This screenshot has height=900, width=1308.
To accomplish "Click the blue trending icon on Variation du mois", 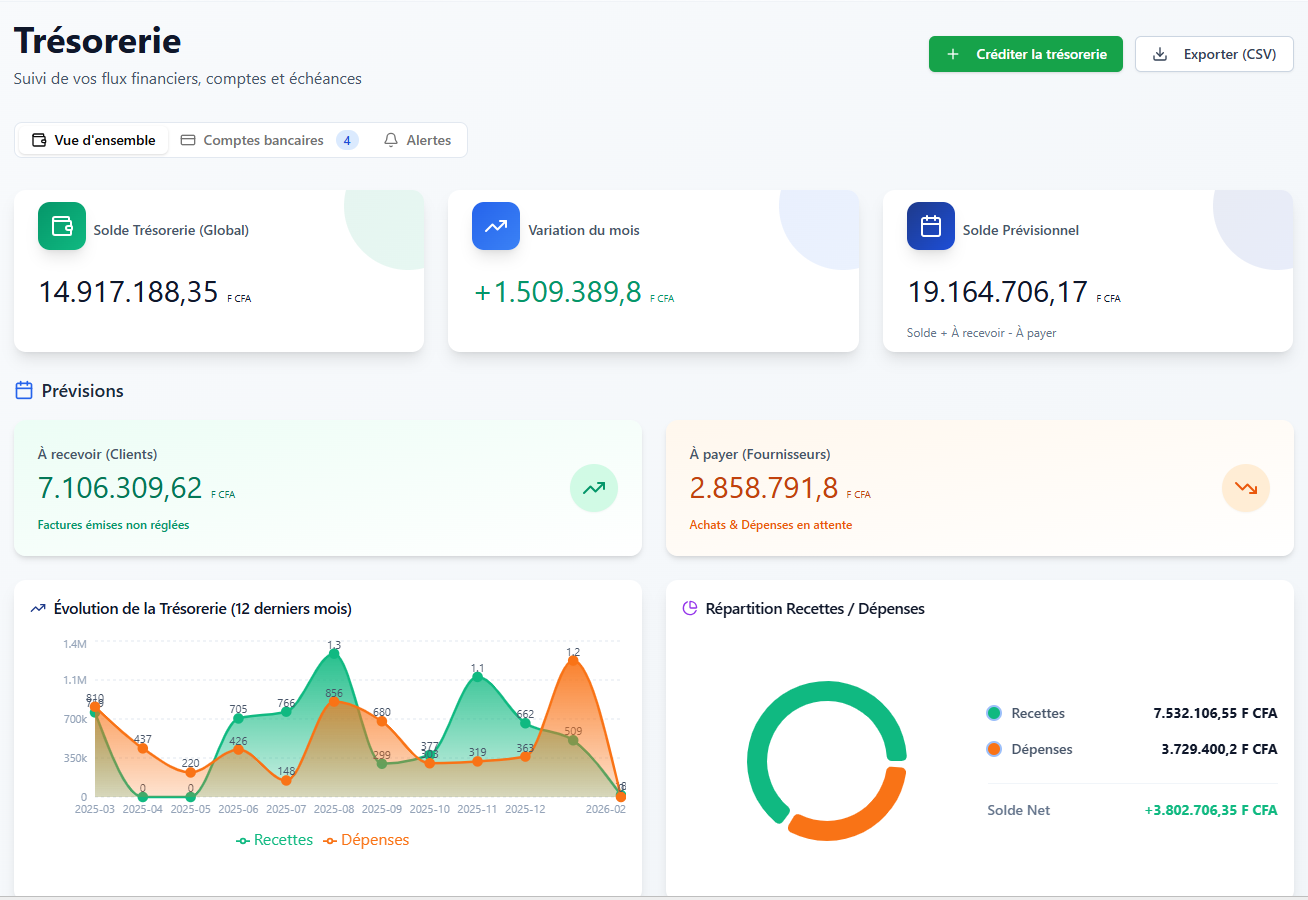I will click(496, 226).
